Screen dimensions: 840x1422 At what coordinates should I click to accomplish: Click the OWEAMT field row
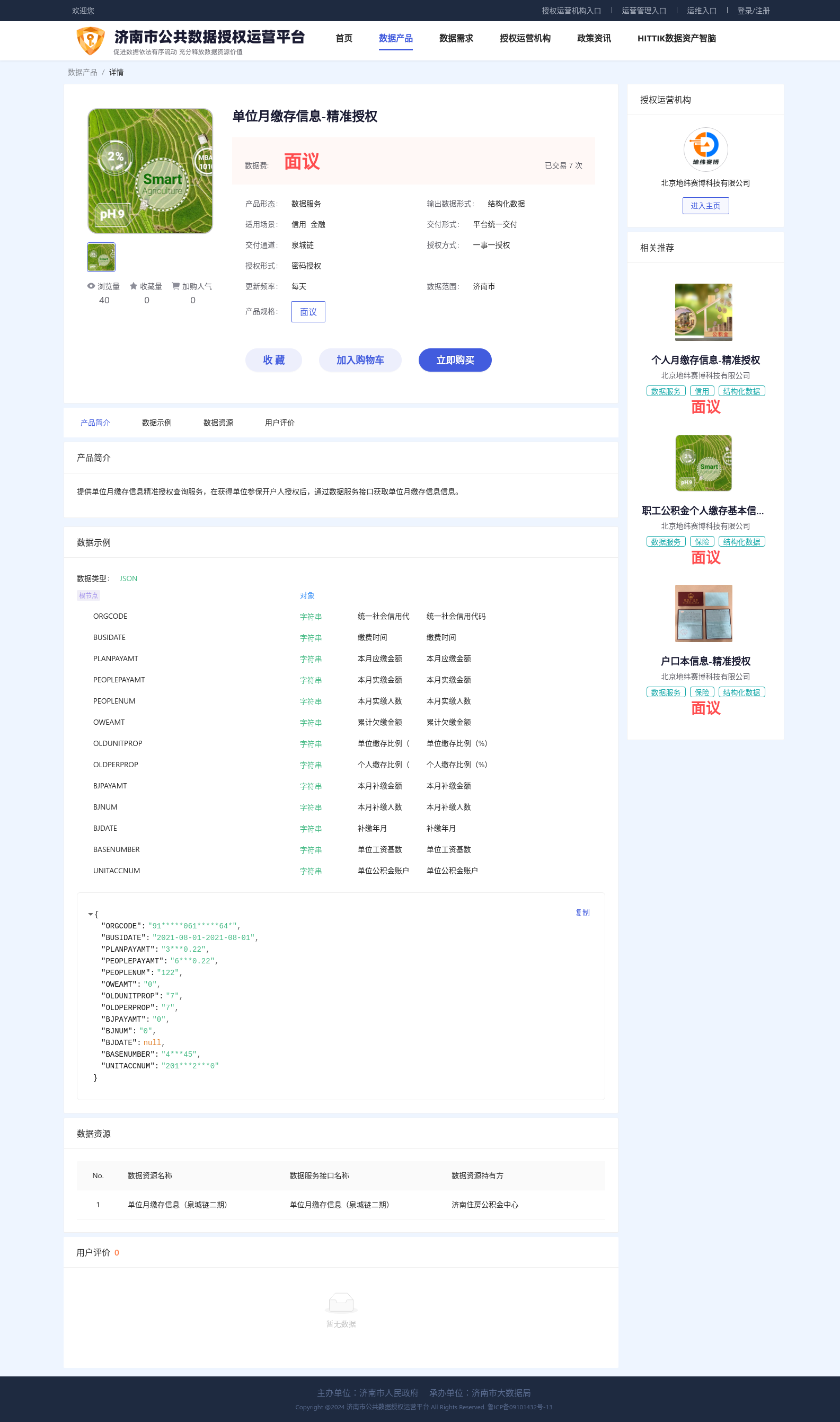tap(341, 722)
